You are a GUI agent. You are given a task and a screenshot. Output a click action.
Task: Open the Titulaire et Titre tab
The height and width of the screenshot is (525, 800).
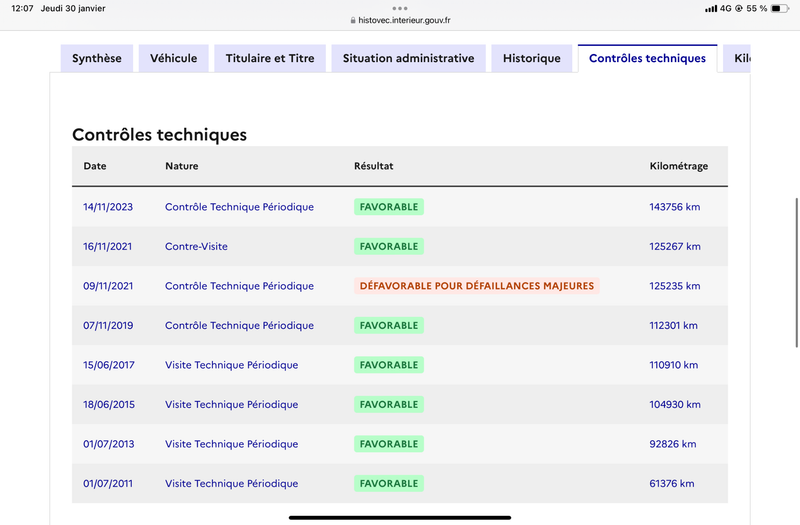pyautogui.click(x=270, y=58)
